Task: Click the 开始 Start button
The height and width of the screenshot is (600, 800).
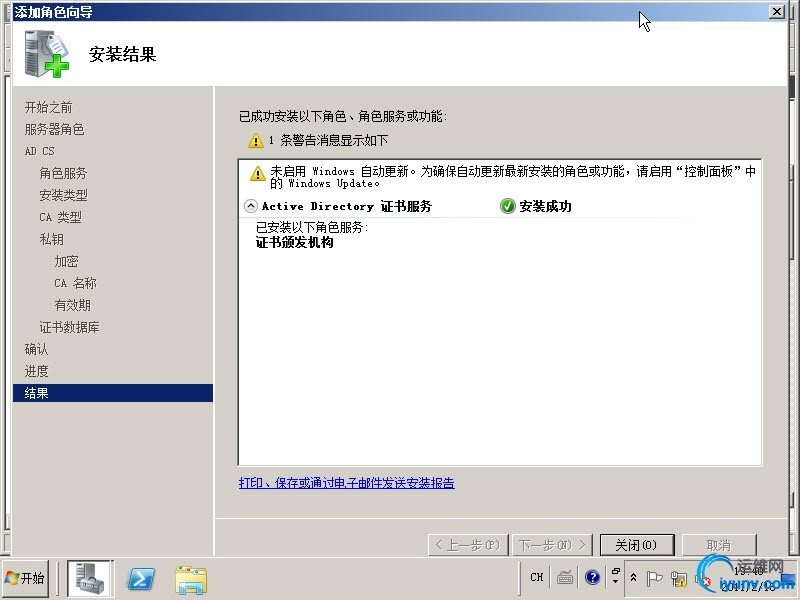Action: (x=25, y=578)
